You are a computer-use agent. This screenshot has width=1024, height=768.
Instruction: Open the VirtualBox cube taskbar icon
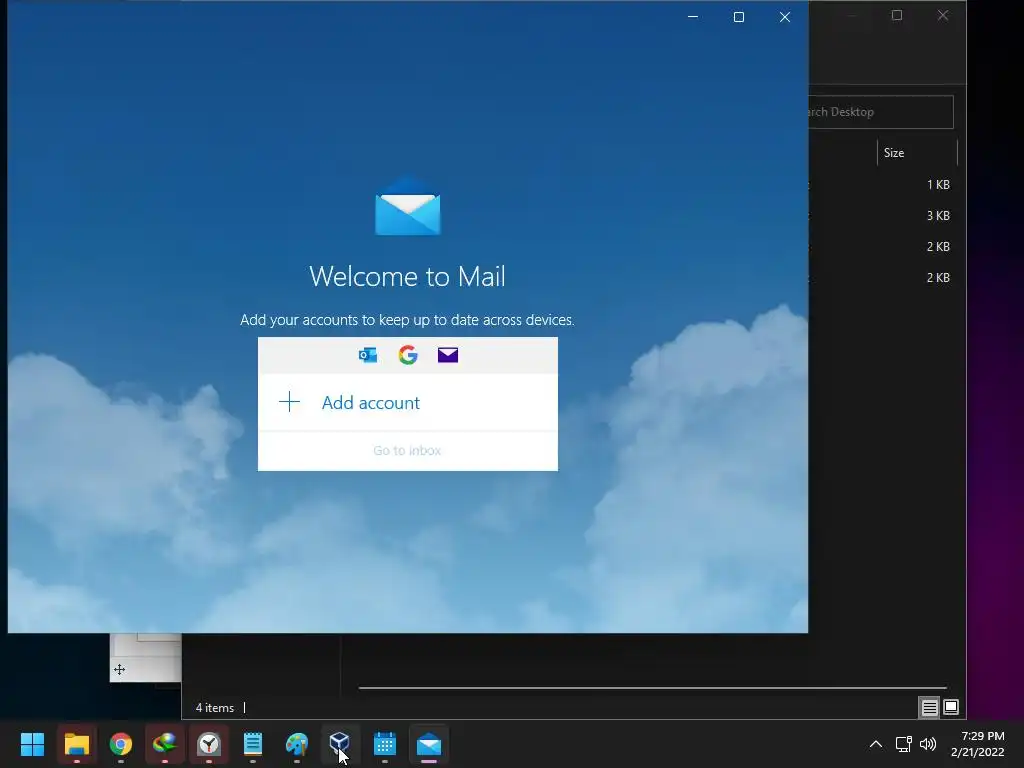point(340,744)
